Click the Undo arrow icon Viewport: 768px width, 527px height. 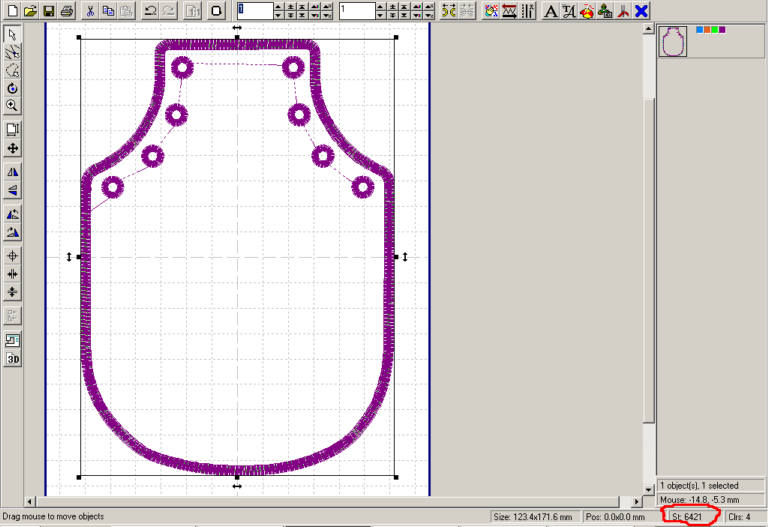150,11
